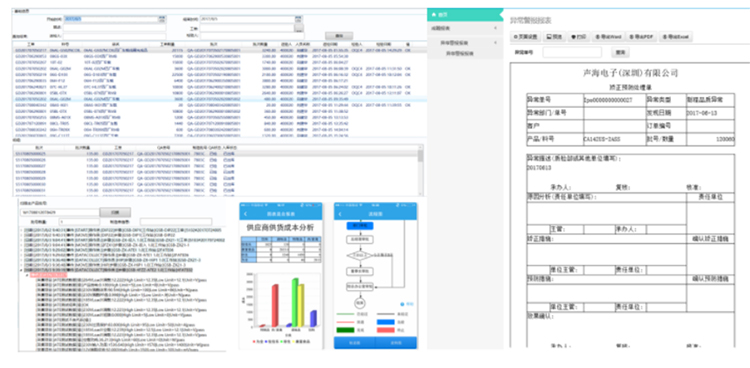Select the highlighted red tree sub-node
The width and height of the screenshot is (750, 368).
[48, 275]
